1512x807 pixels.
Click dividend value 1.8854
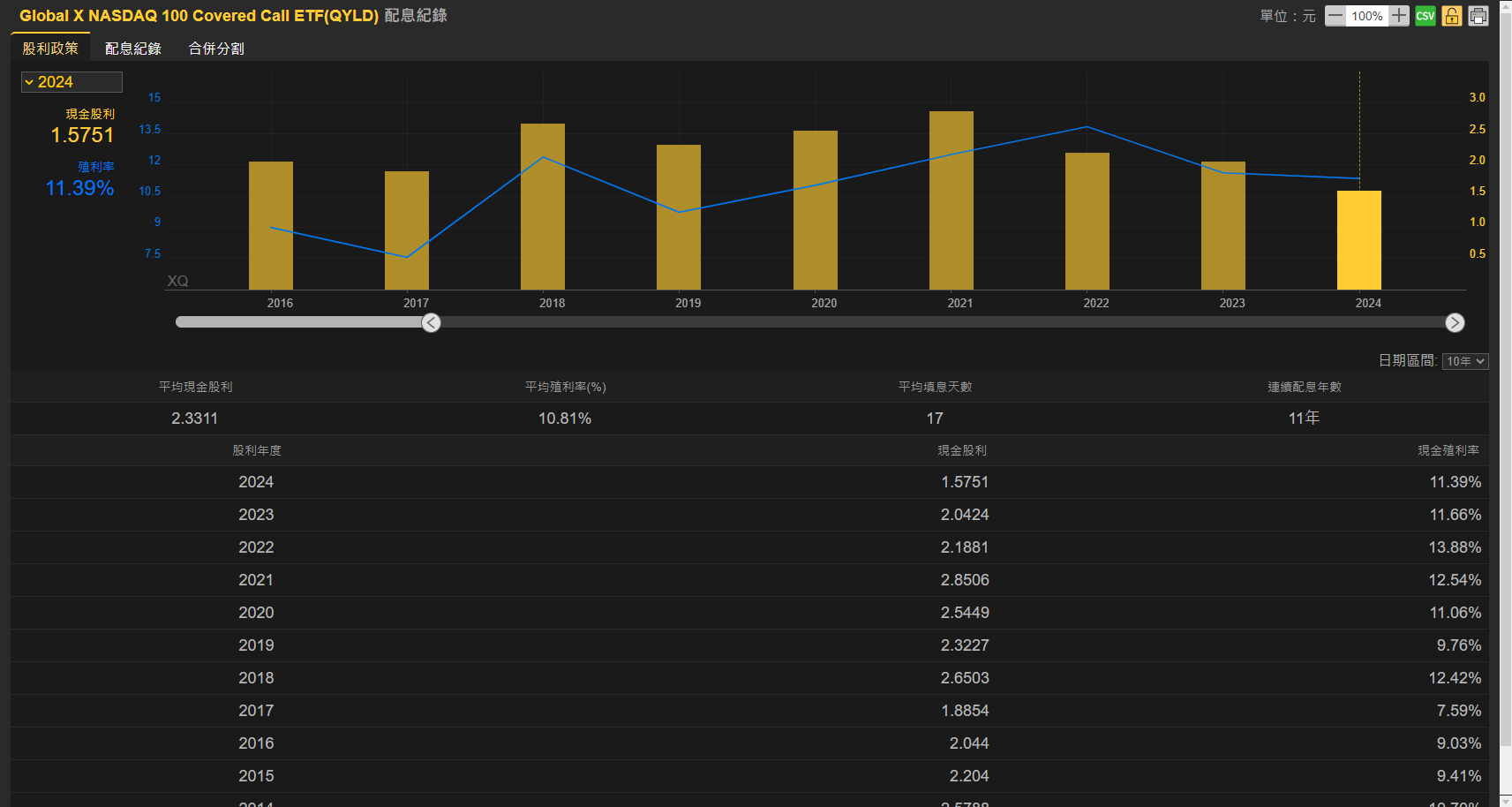(x=965, y=711)
